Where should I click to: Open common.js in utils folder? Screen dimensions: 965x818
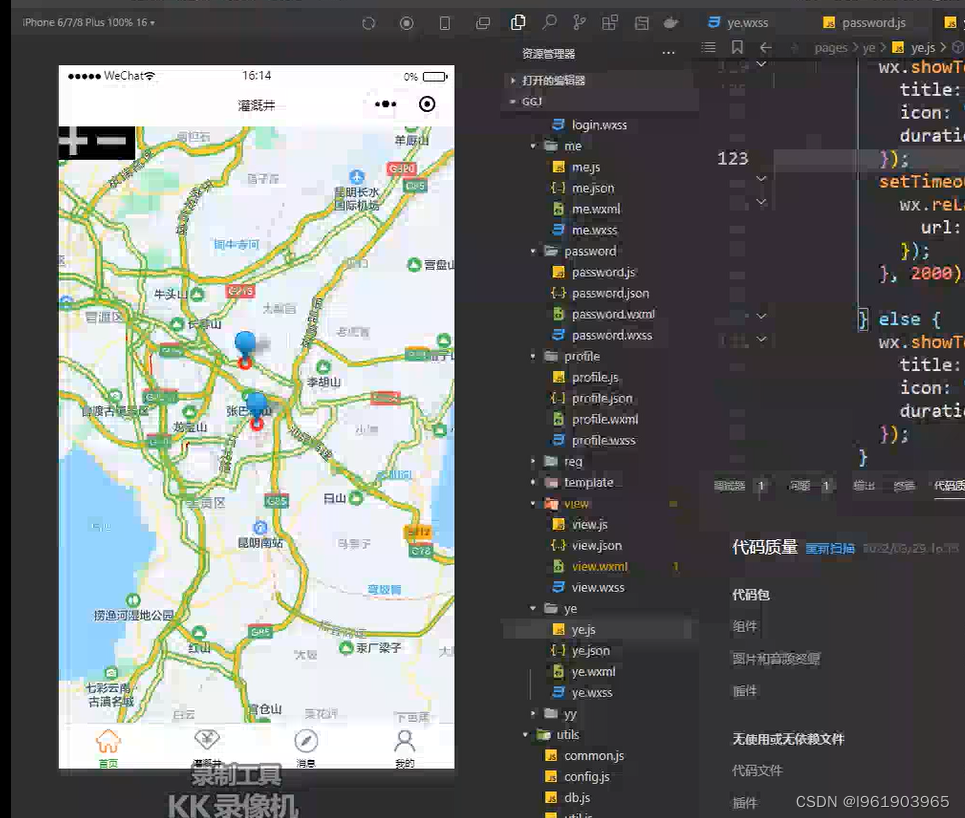(594, 756)
